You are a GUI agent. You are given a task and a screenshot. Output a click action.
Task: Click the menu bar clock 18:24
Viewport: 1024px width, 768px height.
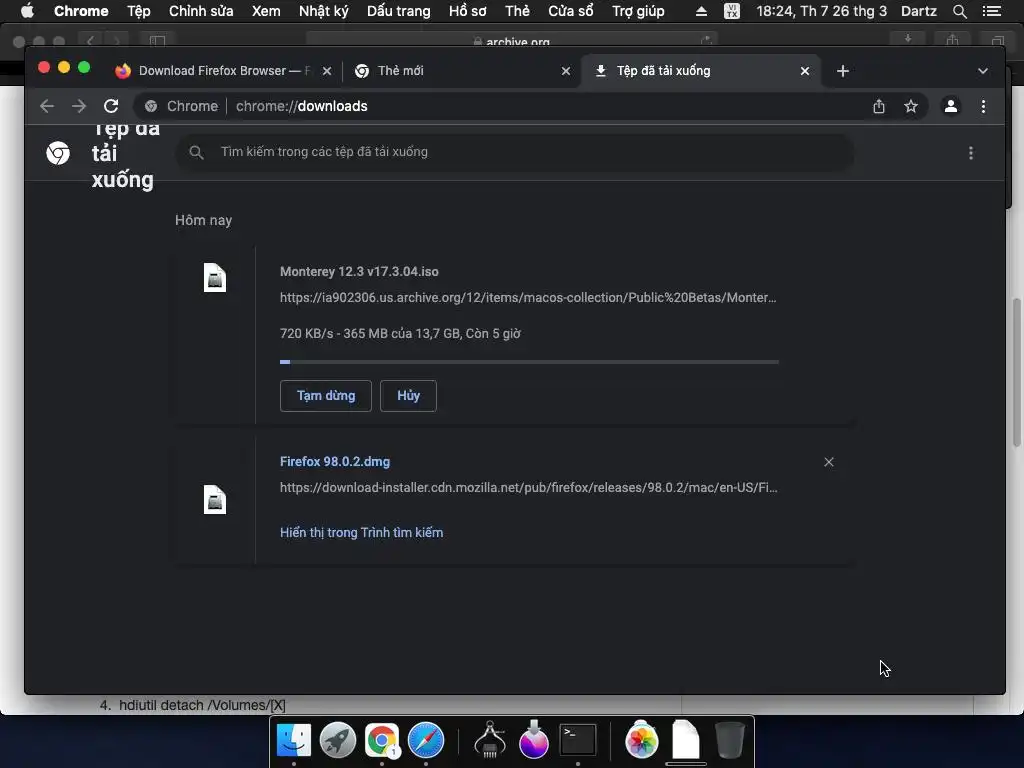click(x=822, y=11)
